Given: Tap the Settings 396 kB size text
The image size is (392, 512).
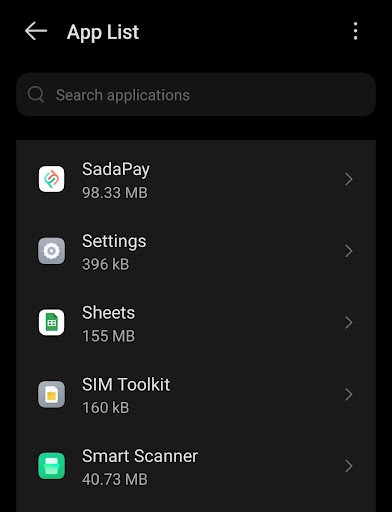Looking at the screenshot, I should pyautogui.click(x=106, y=265).
